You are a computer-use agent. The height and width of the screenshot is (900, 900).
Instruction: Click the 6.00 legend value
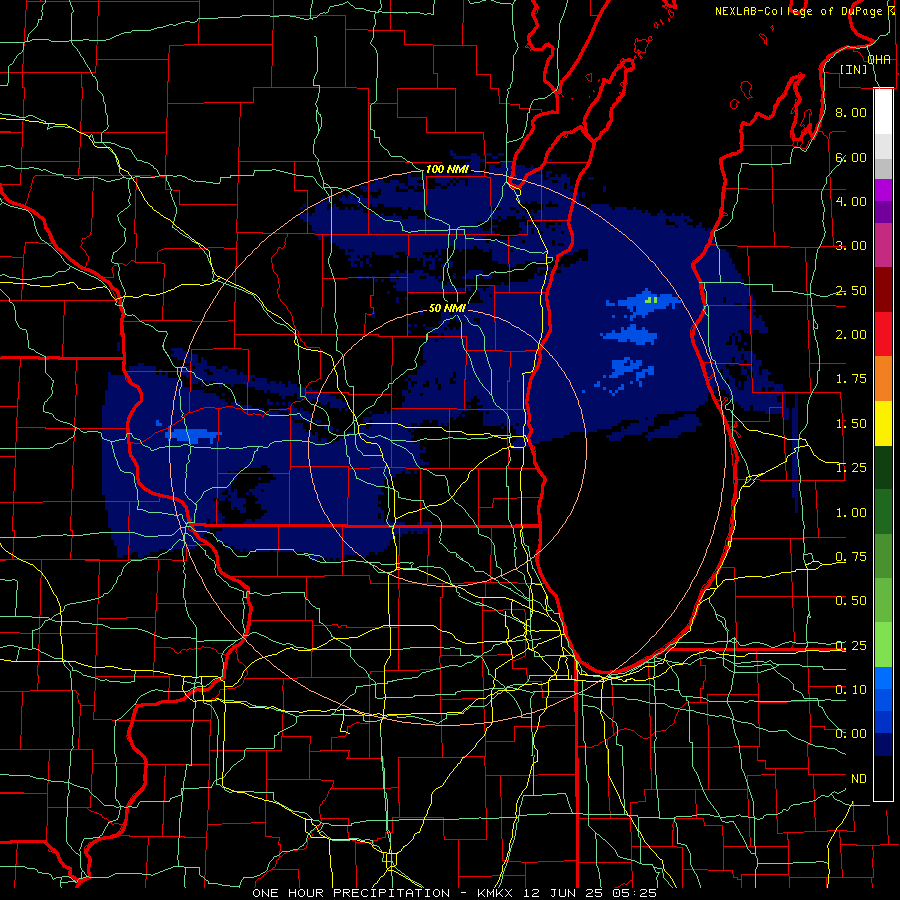(851, 157)
